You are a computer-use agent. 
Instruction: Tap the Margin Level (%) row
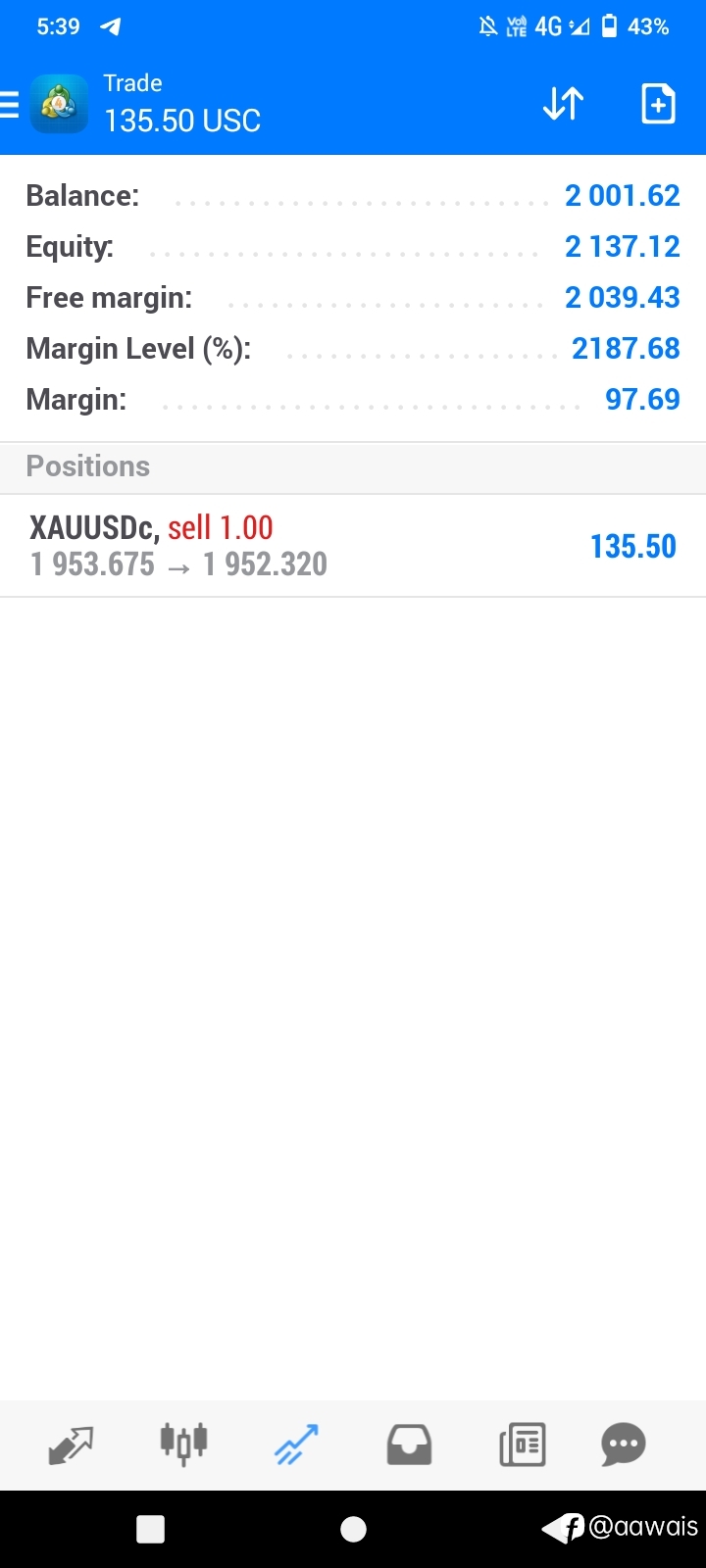pos(353,349)
